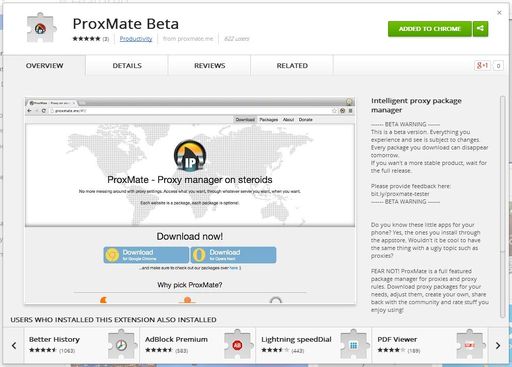Show previous related extensions with left arrow
The height and width of the screenshot is (367, 512).
[14, 345]
